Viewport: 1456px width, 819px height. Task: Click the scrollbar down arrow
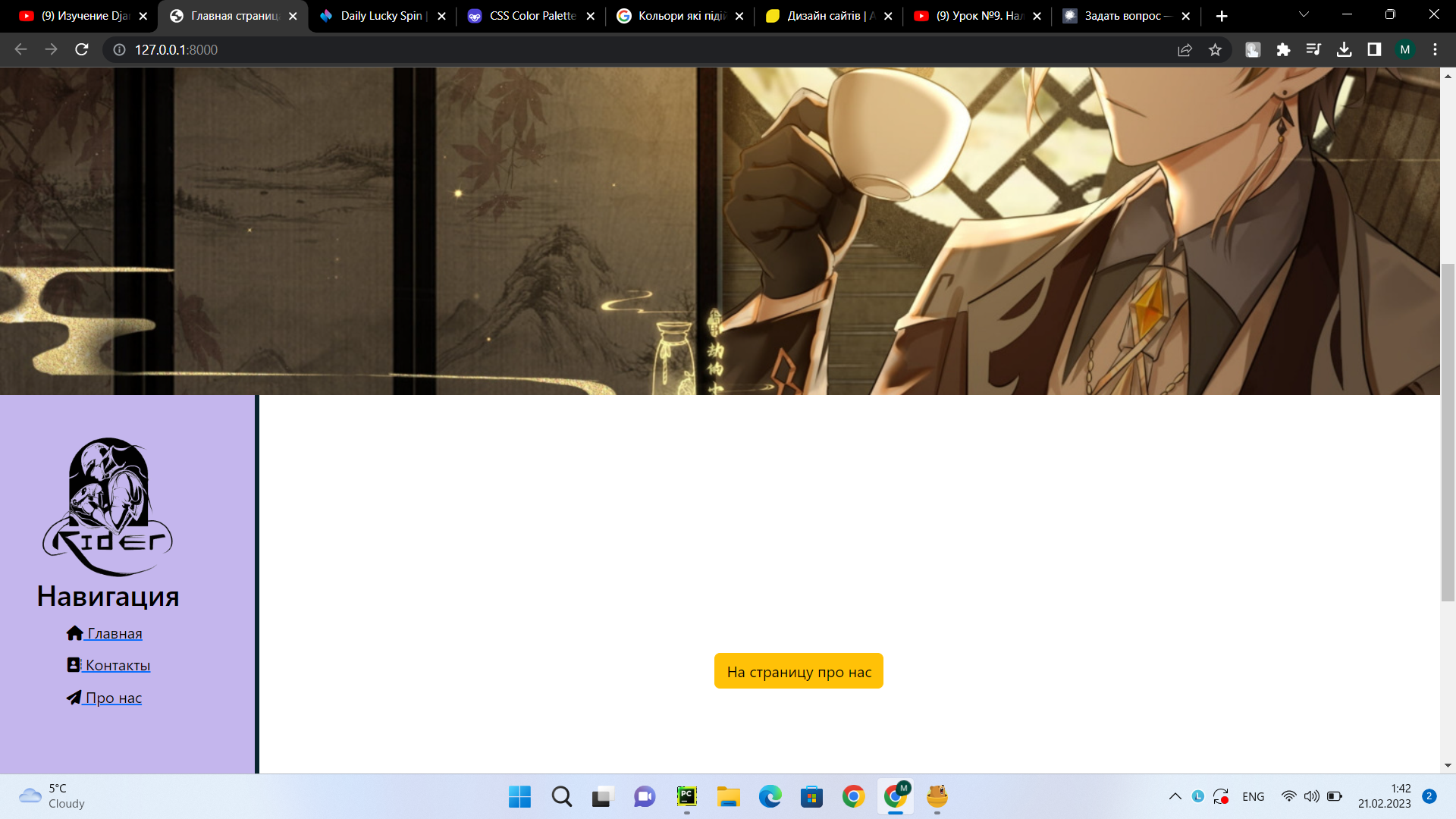pyautogui.click(x=1448, y=765)
